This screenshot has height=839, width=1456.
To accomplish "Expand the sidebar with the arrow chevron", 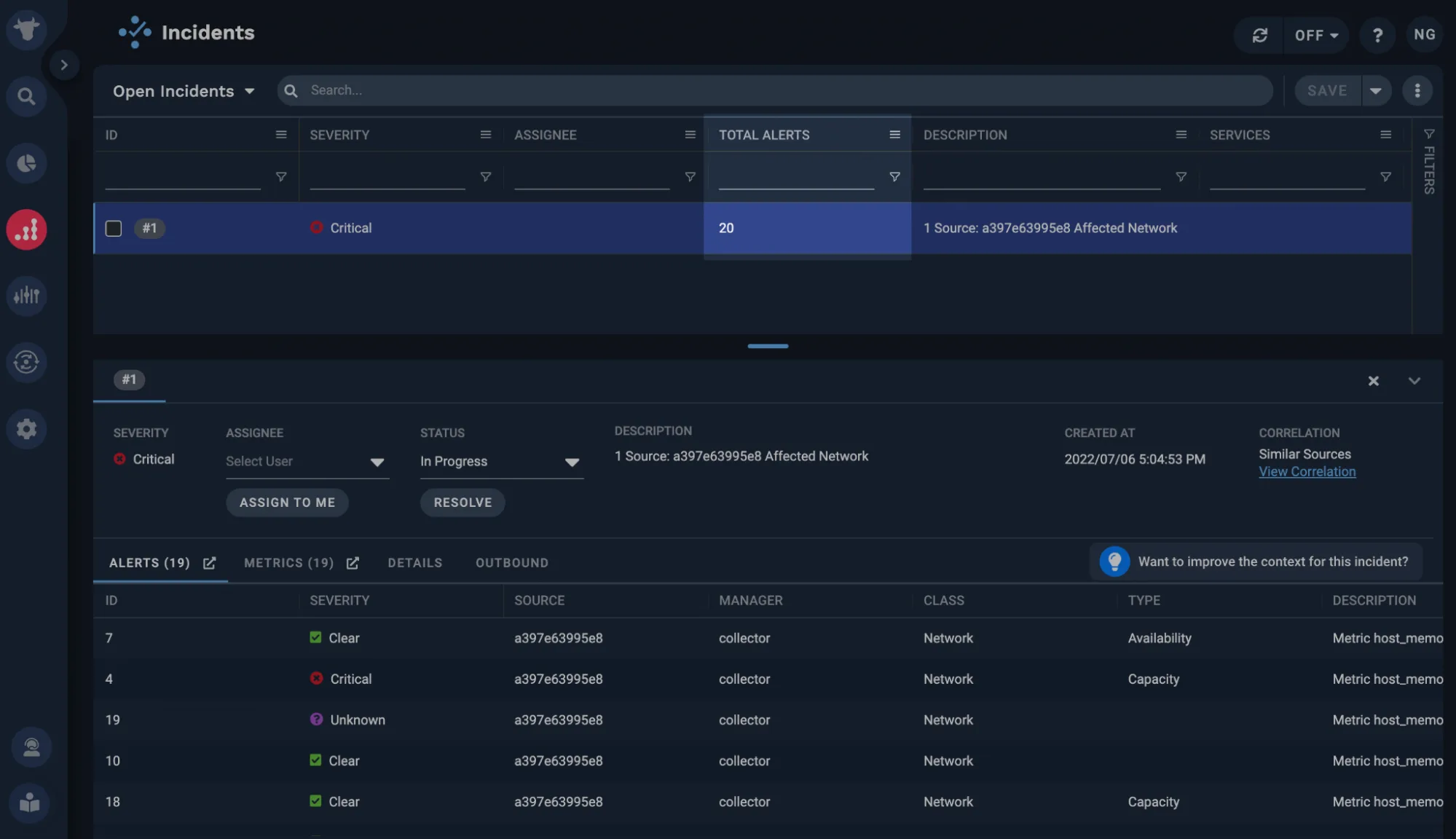I will point(64,66).
